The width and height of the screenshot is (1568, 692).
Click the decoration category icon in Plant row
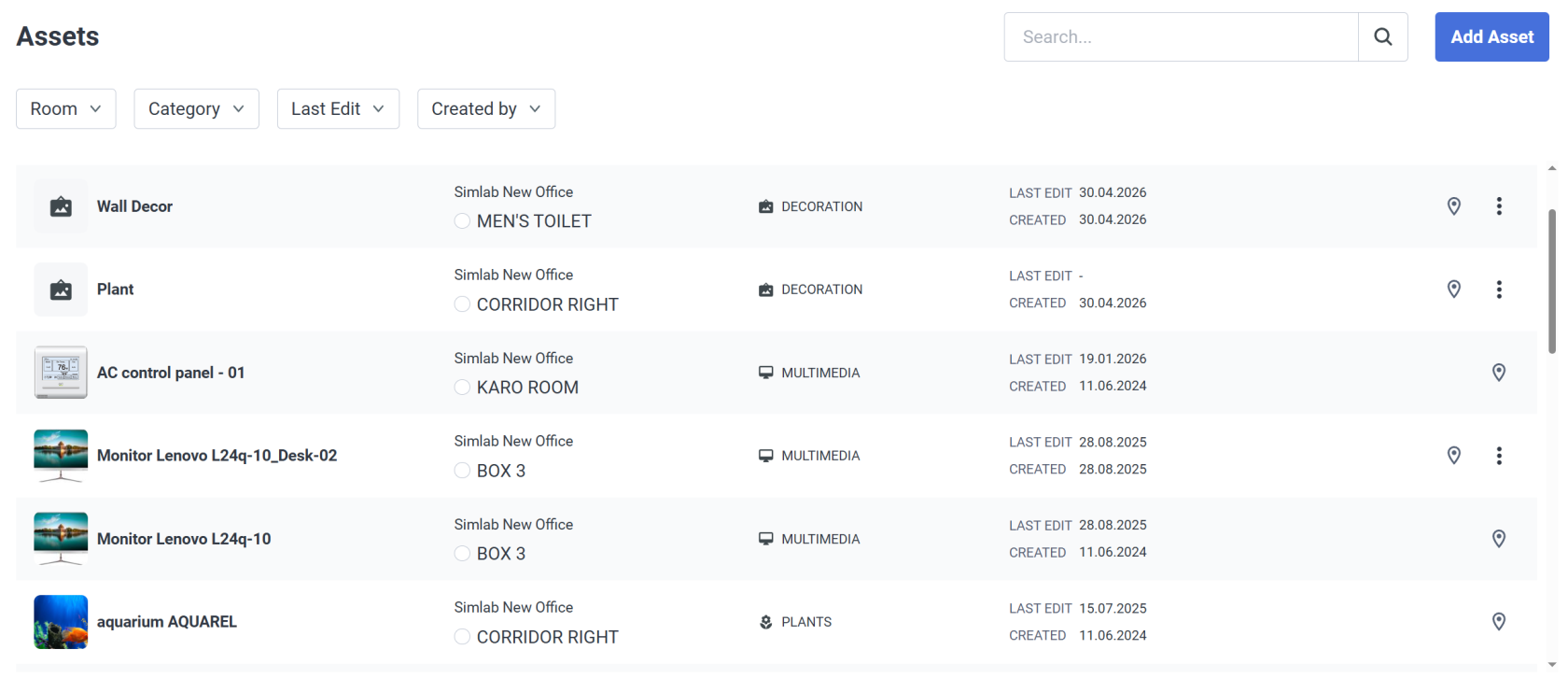click(x=766, y=290)
